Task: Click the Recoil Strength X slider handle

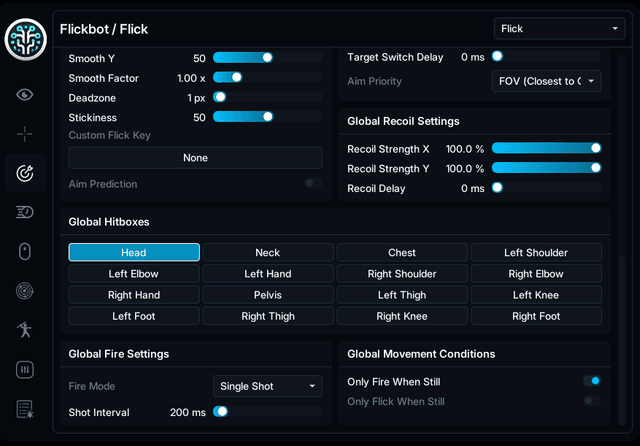Action: point(596,148)
